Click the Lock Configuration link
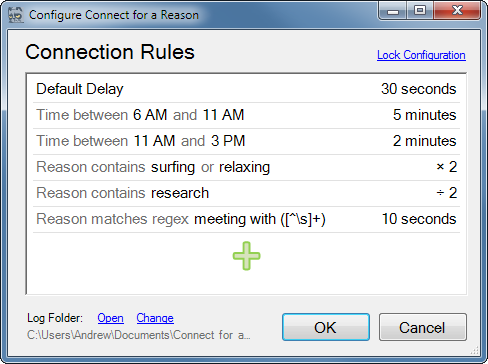Image resolution: width=488 pixels, height=364 pixels. [421, 55]
